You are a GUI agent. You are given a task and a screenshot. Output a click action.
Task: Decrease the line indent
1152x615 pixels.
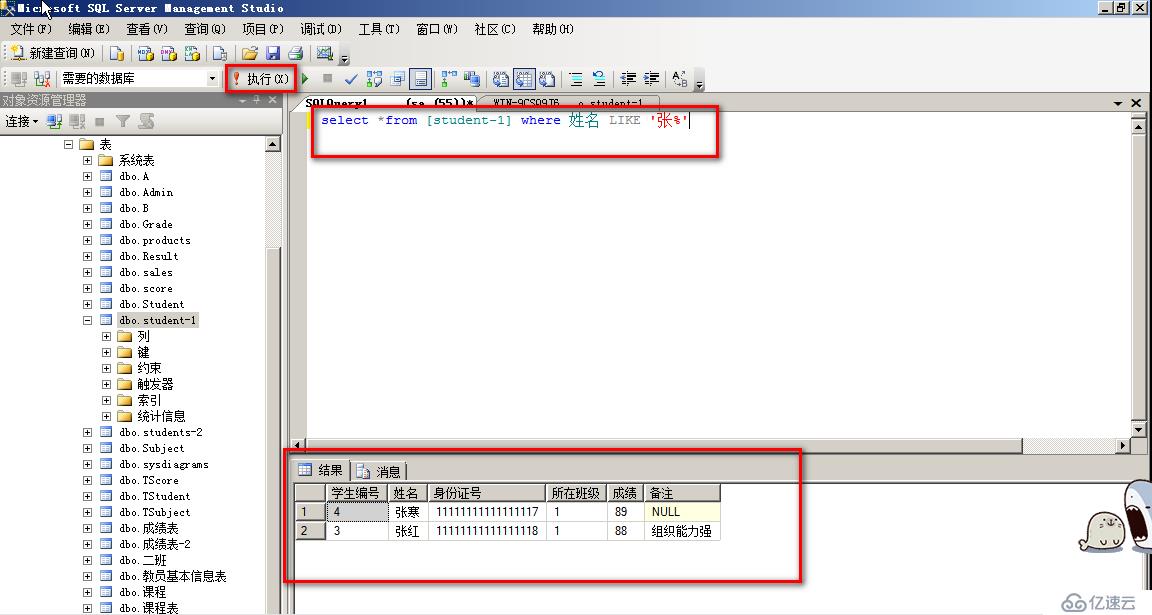(628, 79)
